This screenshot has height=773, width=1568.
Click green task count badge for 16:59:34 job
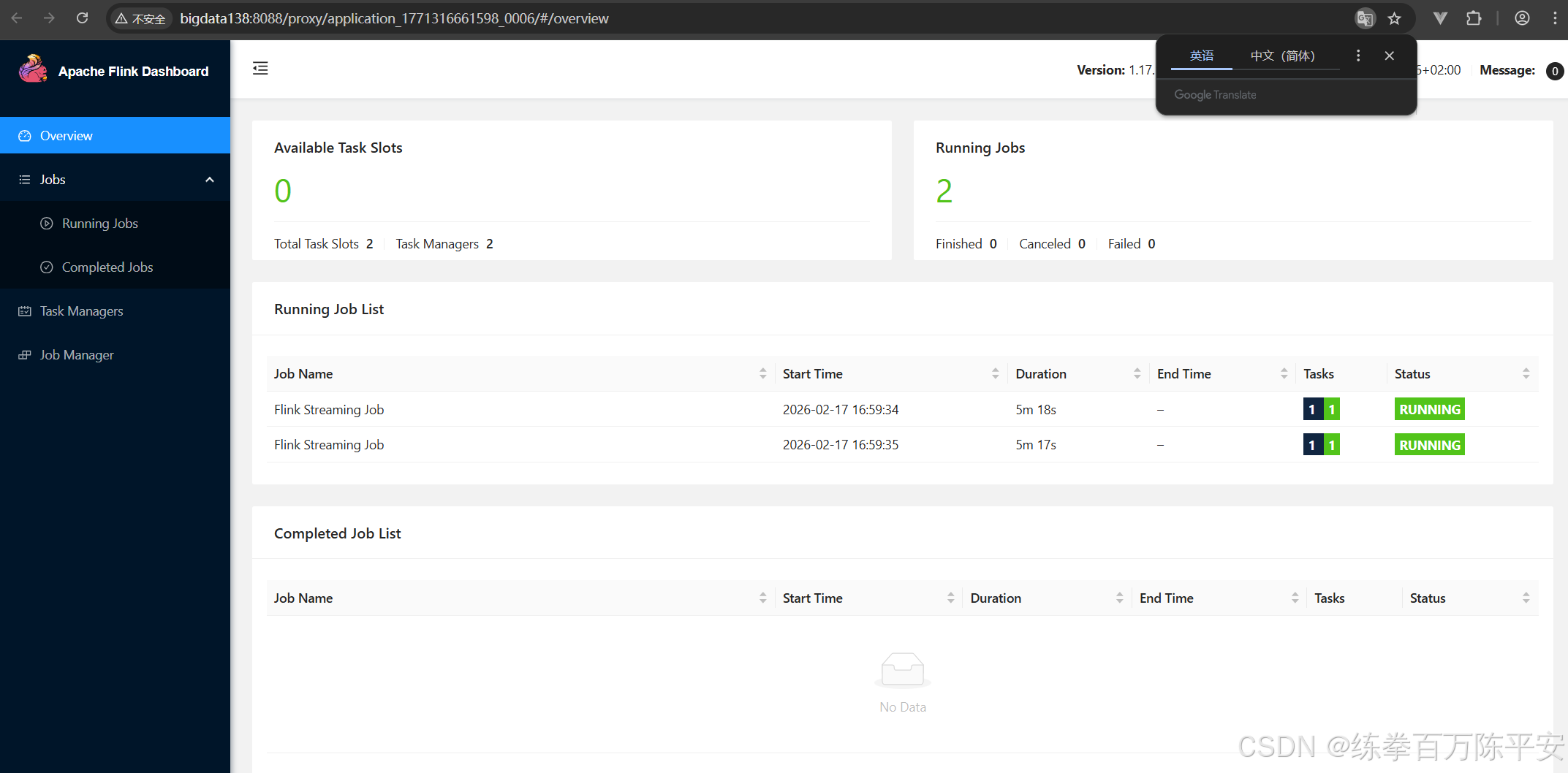click(x=1332, y=409)
